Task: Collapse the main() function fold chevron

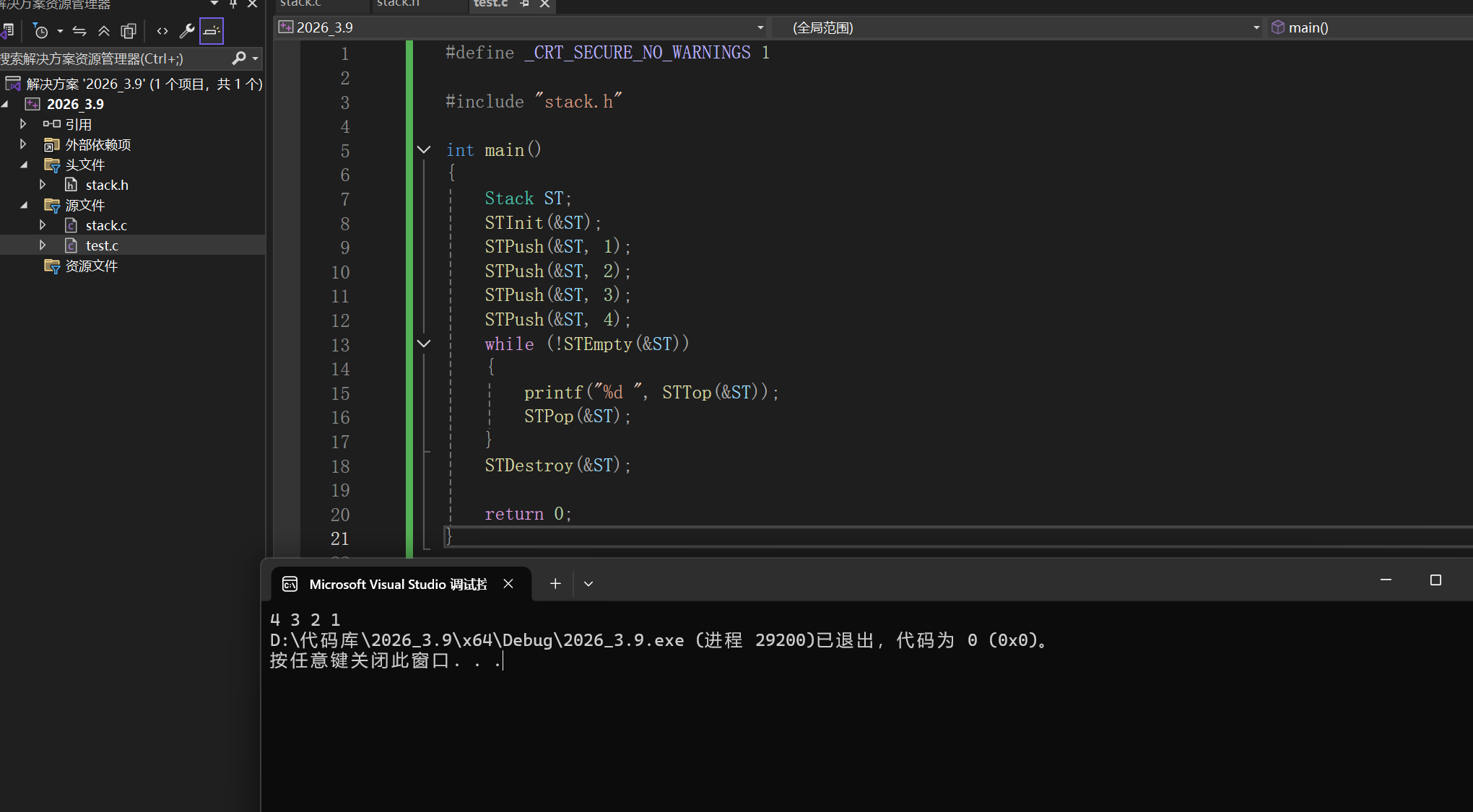Action: [424, 150]
